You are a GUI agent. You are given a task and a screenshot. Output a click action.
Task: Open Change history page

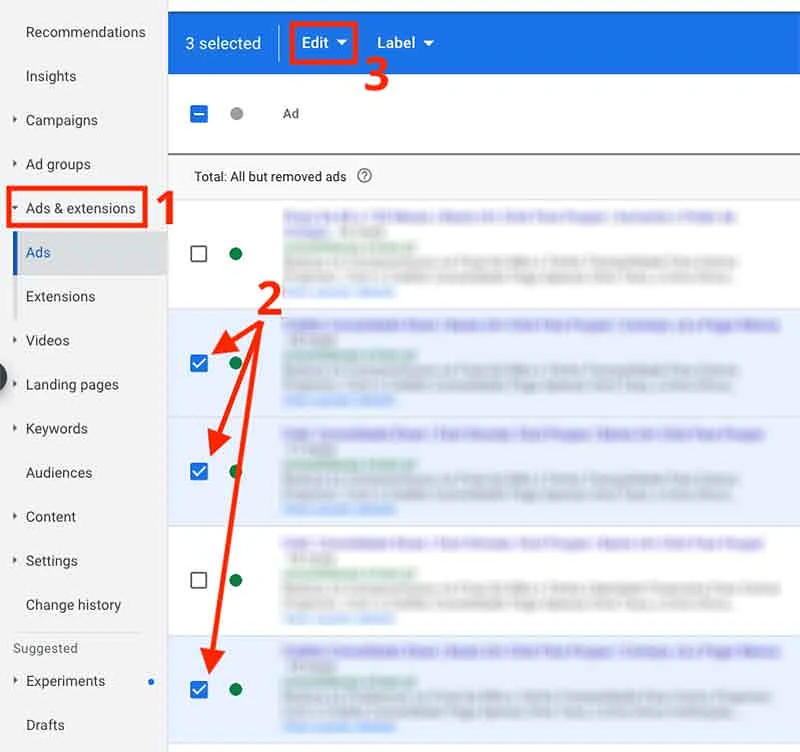tap(73, 605)
